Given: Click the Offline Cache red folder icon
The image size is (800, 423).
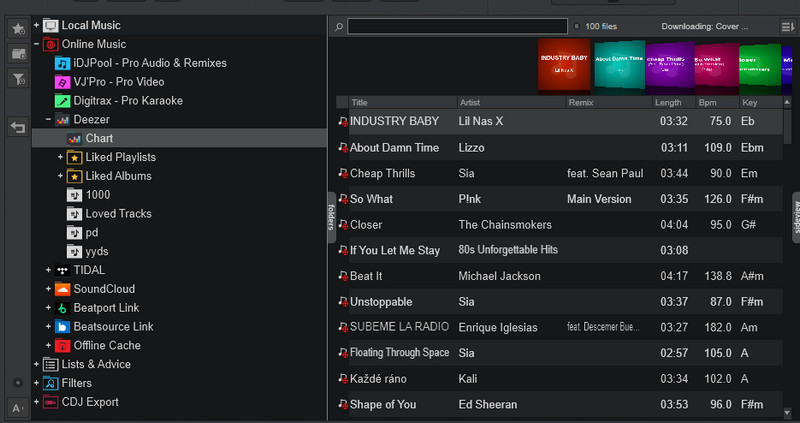Looking at the screenshot, I should [x=62, y=346].
